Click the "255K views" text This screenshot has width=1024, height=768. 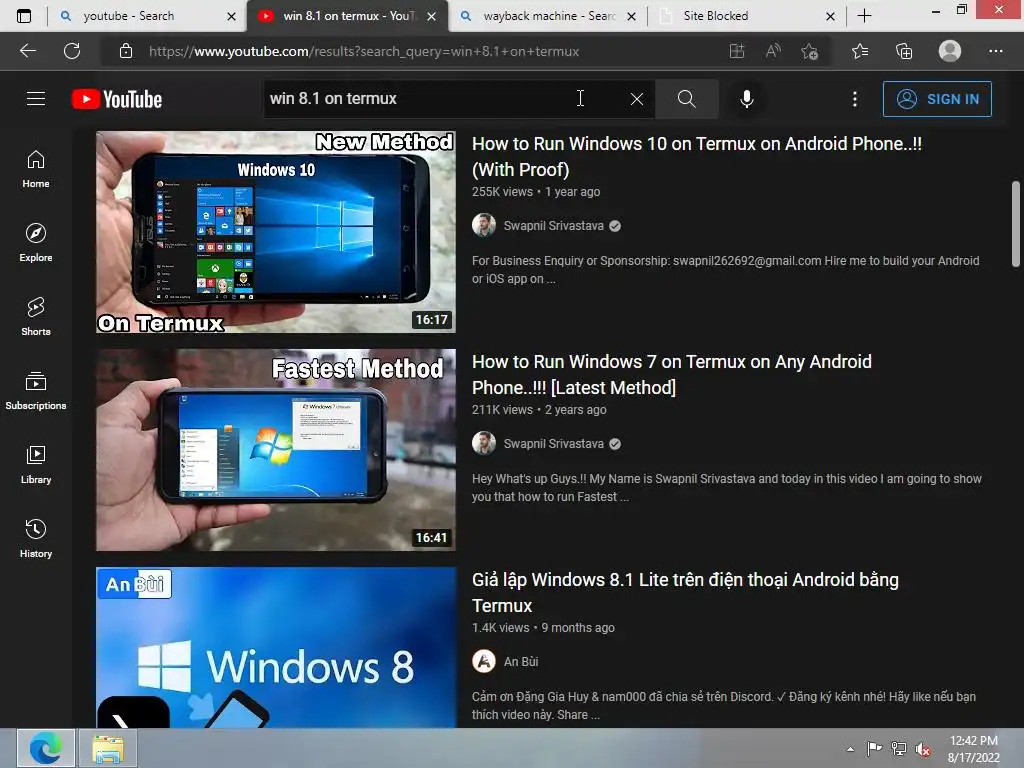502,191
